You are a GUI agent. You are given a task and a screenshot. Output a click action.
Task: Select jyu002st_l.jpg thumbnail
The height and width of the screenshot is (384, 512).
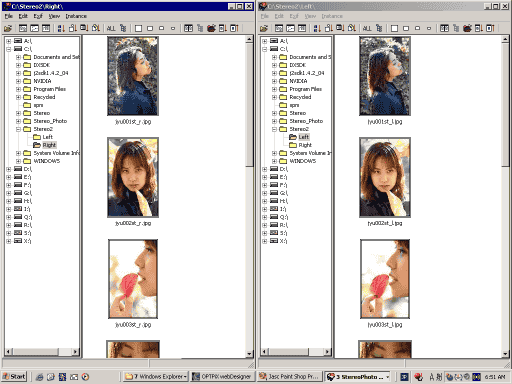click(385, 177)
